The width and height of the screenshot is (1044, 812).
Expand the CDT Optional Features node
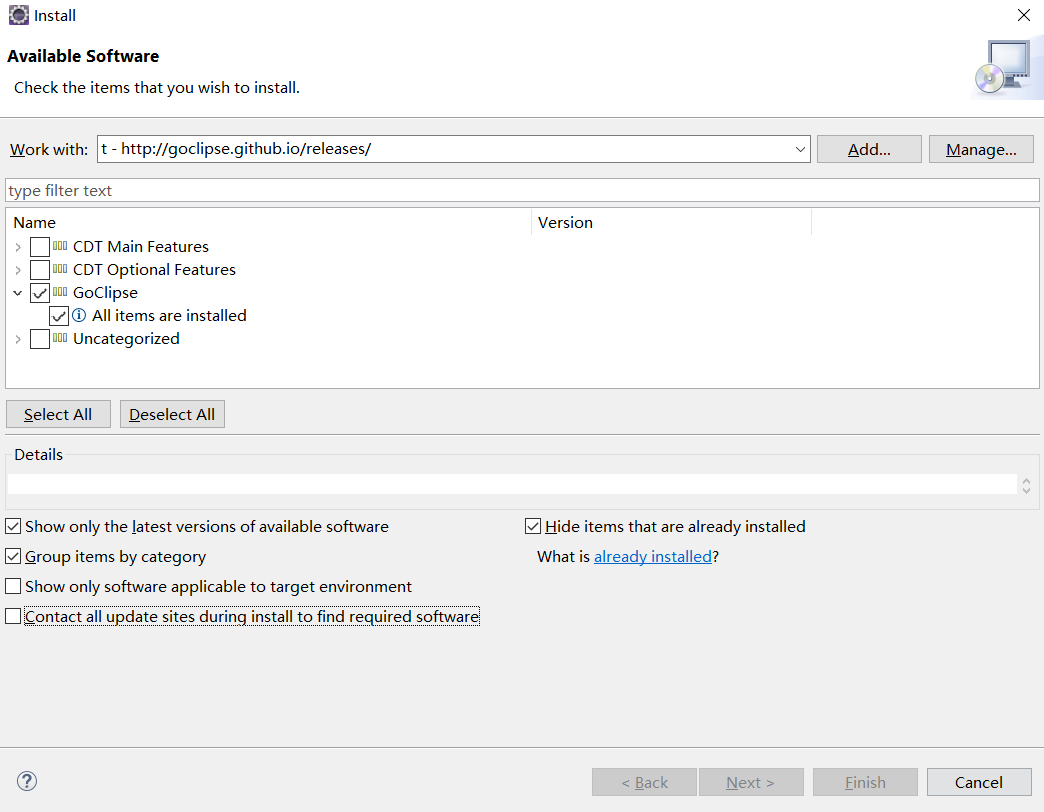18,270
